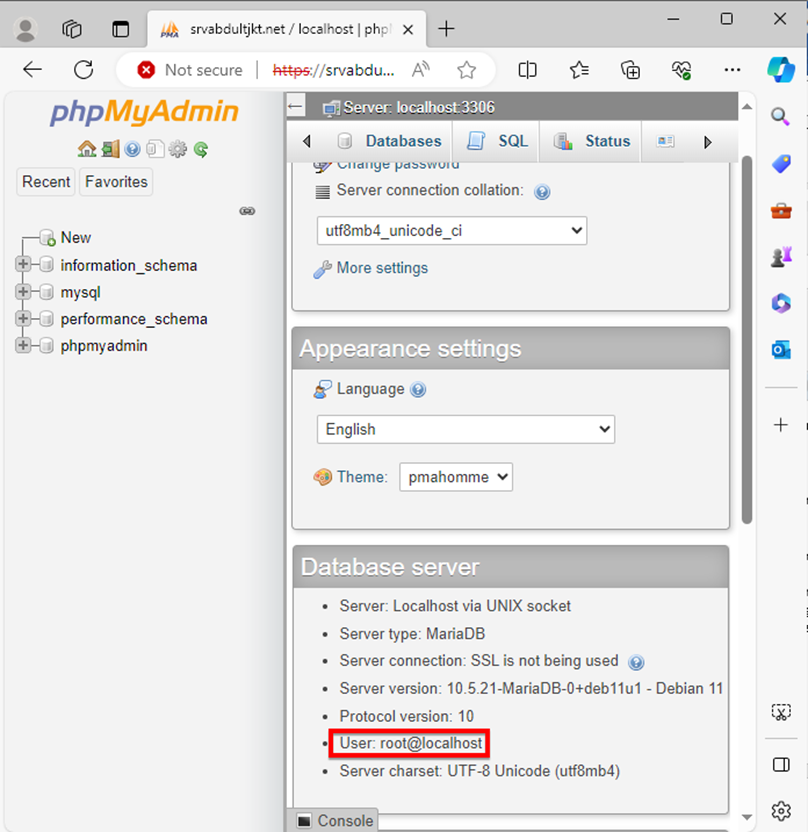
Task: Add a sidebar app with plus
Action: (x=780, y=424)
